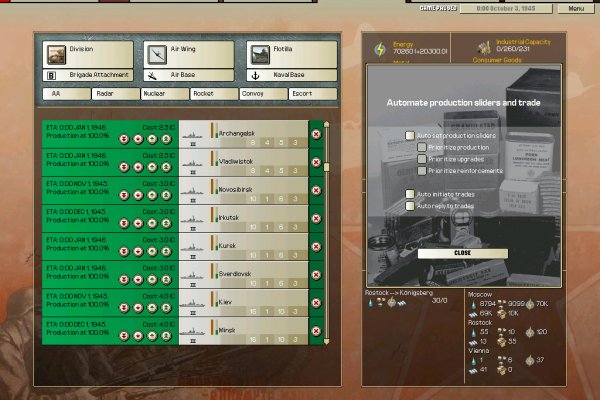Move Sverdlovsk to top of queue
This screenshot has width=600, height=400.
(166, 280)
